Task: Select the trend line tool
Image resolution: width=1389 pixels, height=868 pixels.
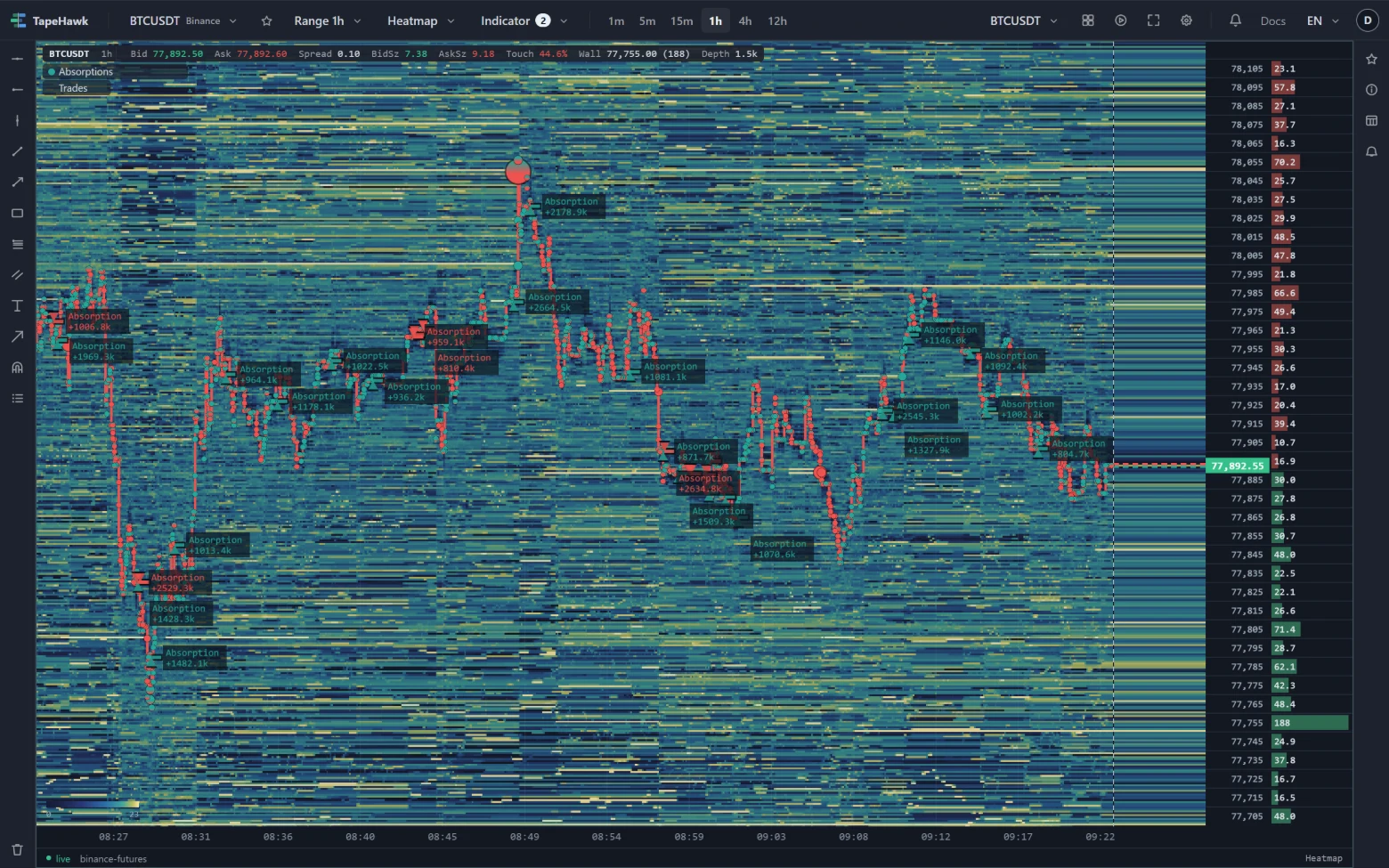Action: 17,151
